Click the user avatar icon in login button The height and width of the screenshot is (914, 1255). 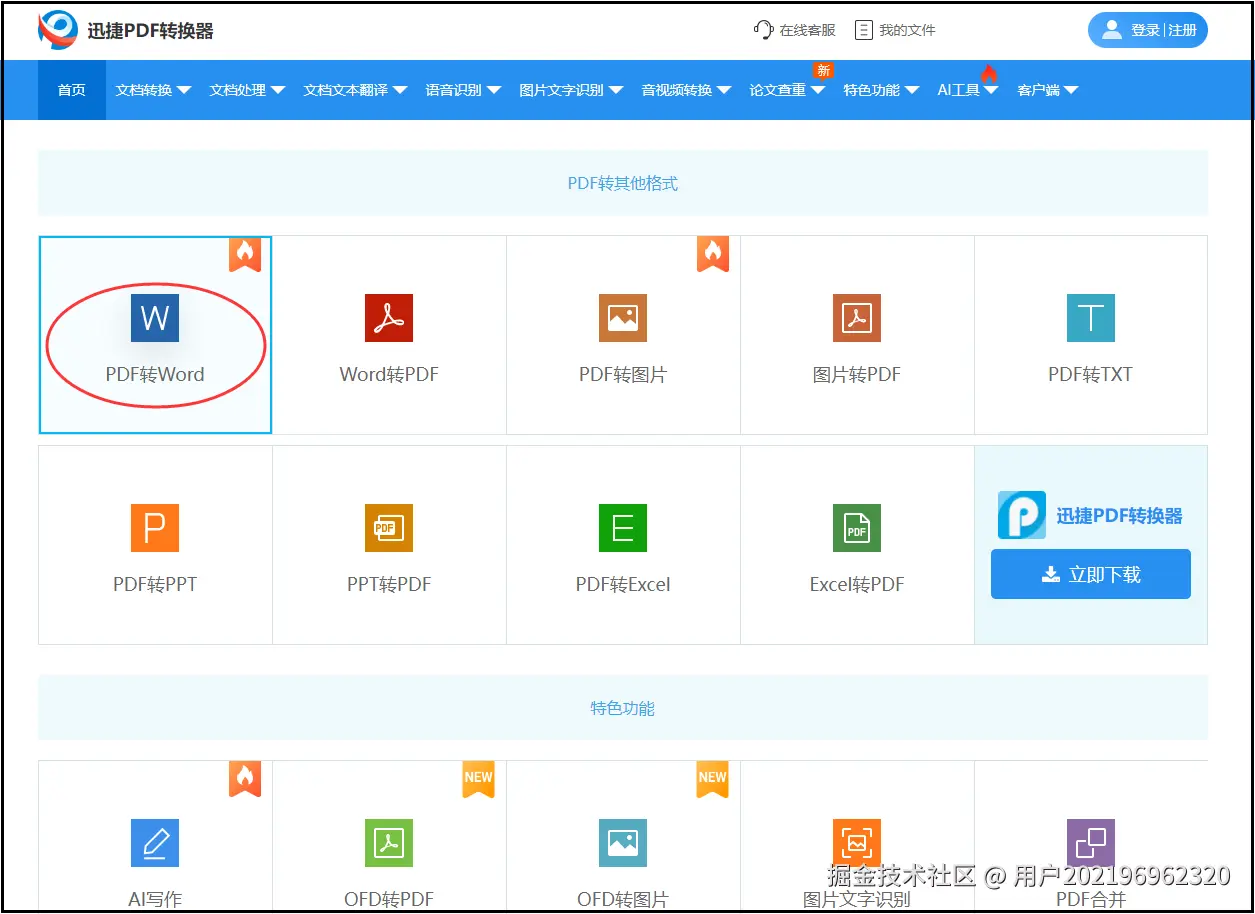pyautogui.click(x=1112, y=30)
